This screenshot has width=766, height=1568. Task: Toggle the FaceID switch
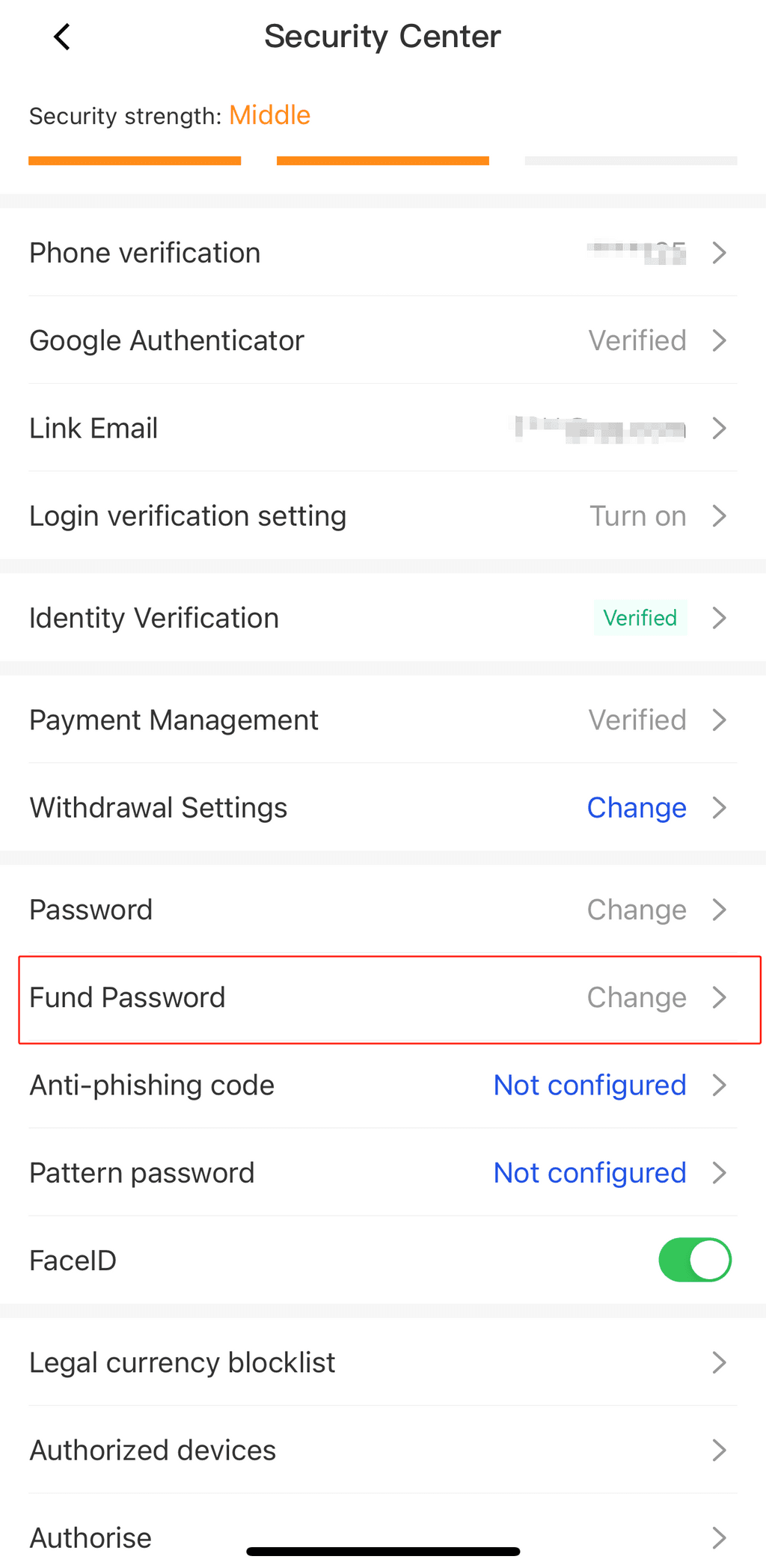click(x=694, y=1260)
